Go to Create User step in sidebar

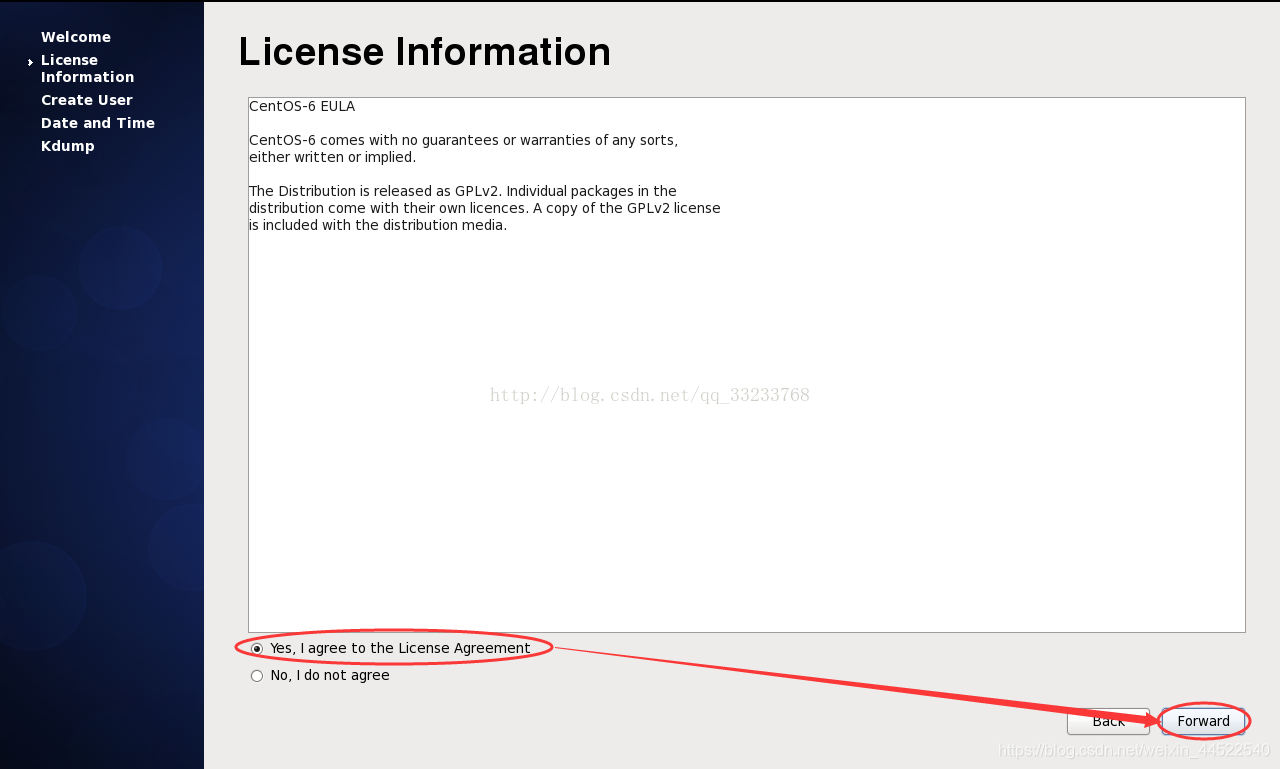click(x=87, y=100)
